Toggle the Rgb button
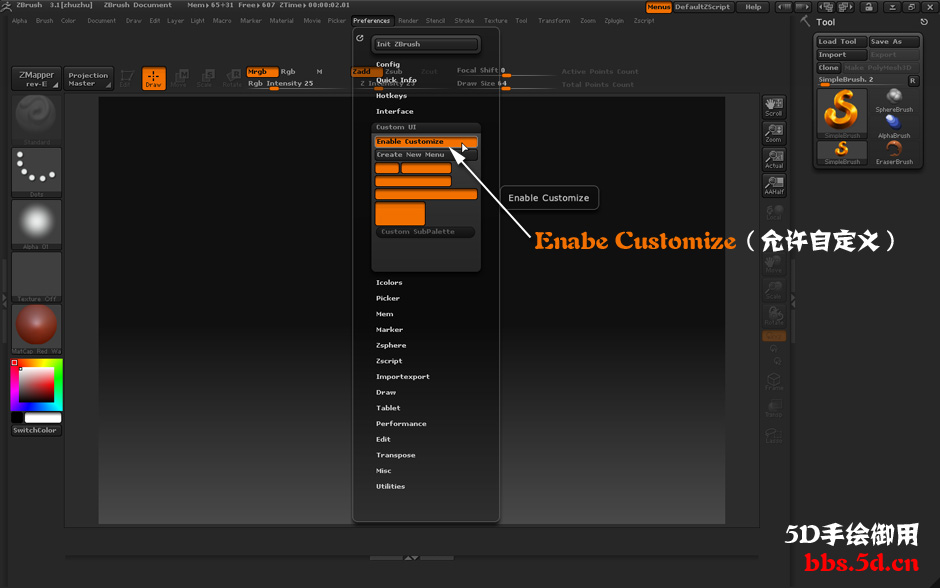This screenshot has width=940, height=588. 288,71
